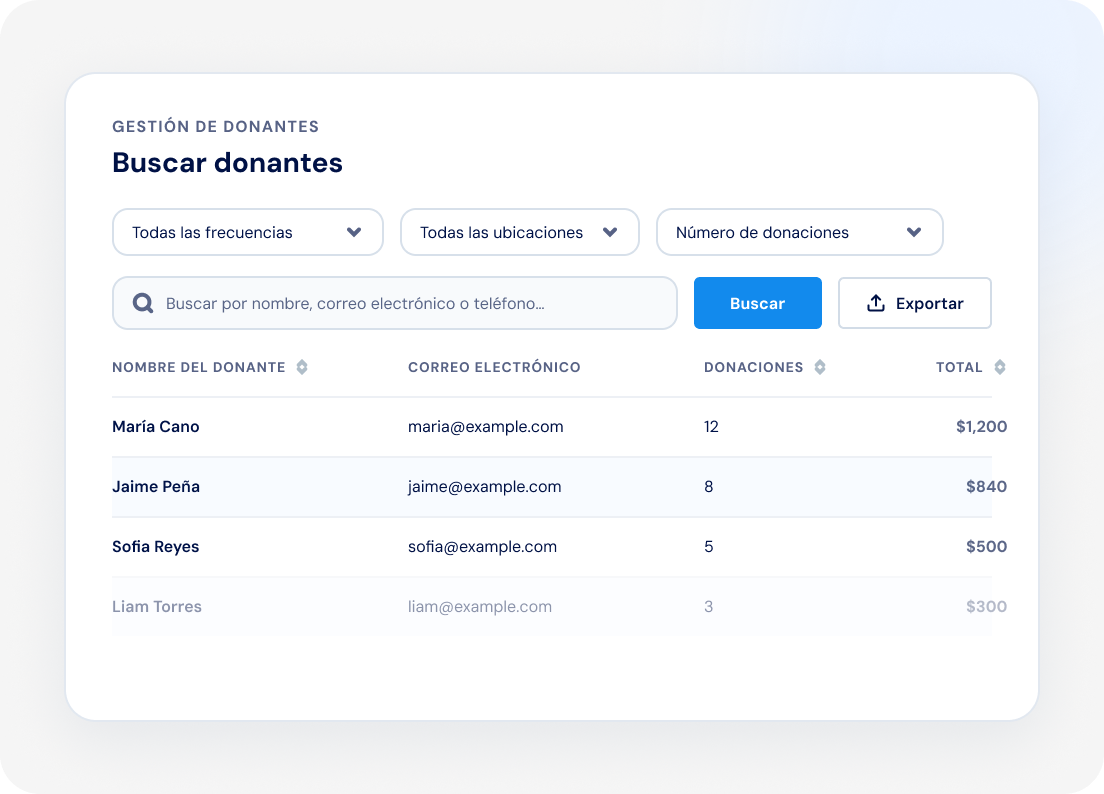Viewport: 1104px width, 794px height.
Task: Click donation count 5 for Sofia
Action: coord(708,547)
